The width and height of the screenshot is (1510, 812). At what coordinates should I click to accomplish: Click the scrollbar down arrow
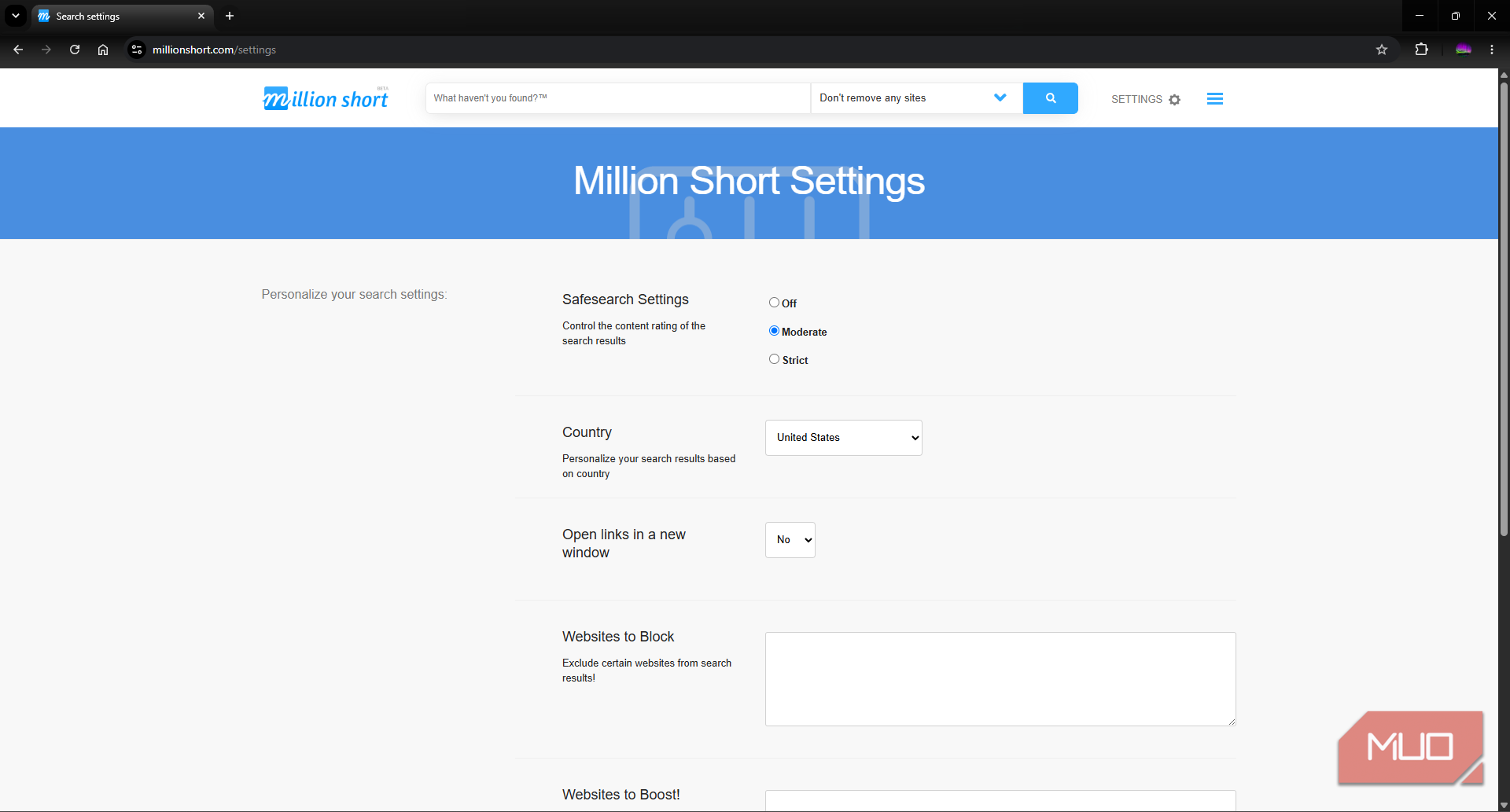(1504, 806)
